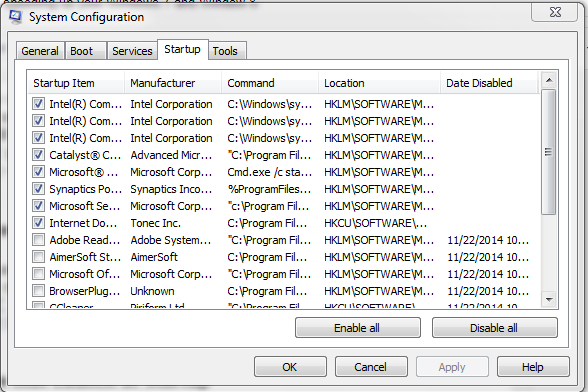Select the AimerSoft St... item text
The width and height of the screenshot is (588, 392).
[x=85, y=257]
